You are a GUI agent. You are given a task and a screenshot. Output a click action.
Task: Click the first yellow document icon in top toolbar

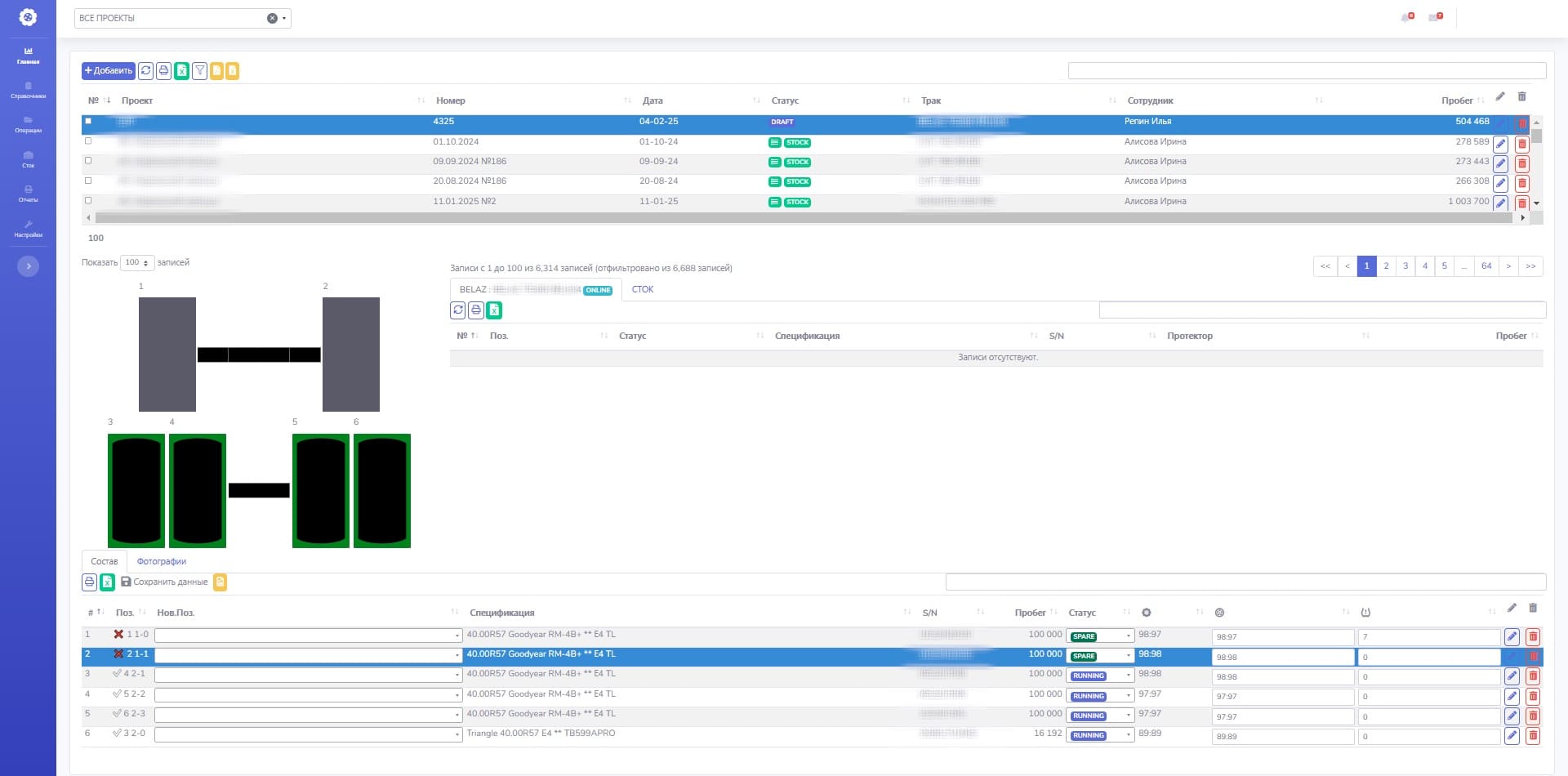216,71
